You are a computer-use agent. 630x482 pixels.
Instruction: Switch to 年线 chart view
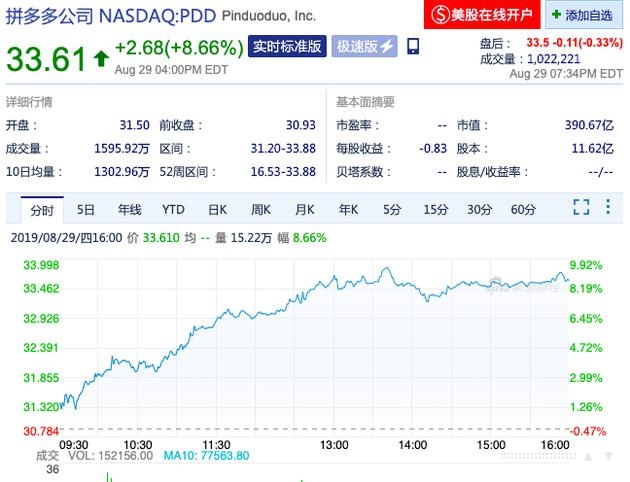click(x=130, y=210)
